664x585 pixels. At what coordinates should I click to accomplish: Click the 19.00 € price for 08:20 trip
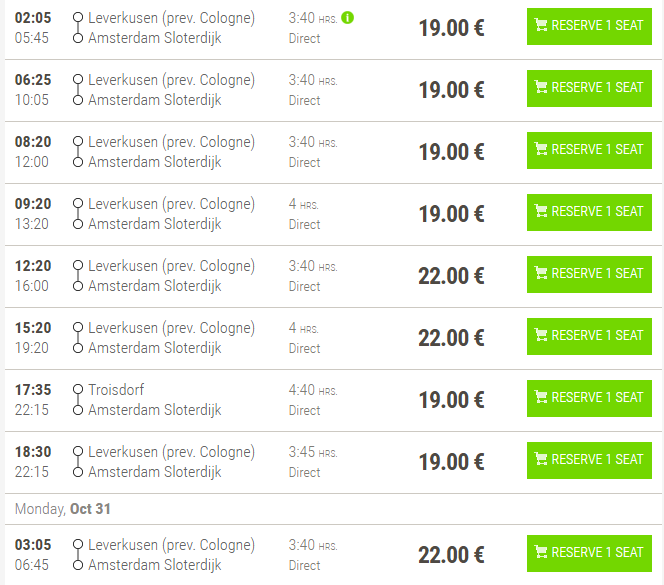[x=451, y=152]
